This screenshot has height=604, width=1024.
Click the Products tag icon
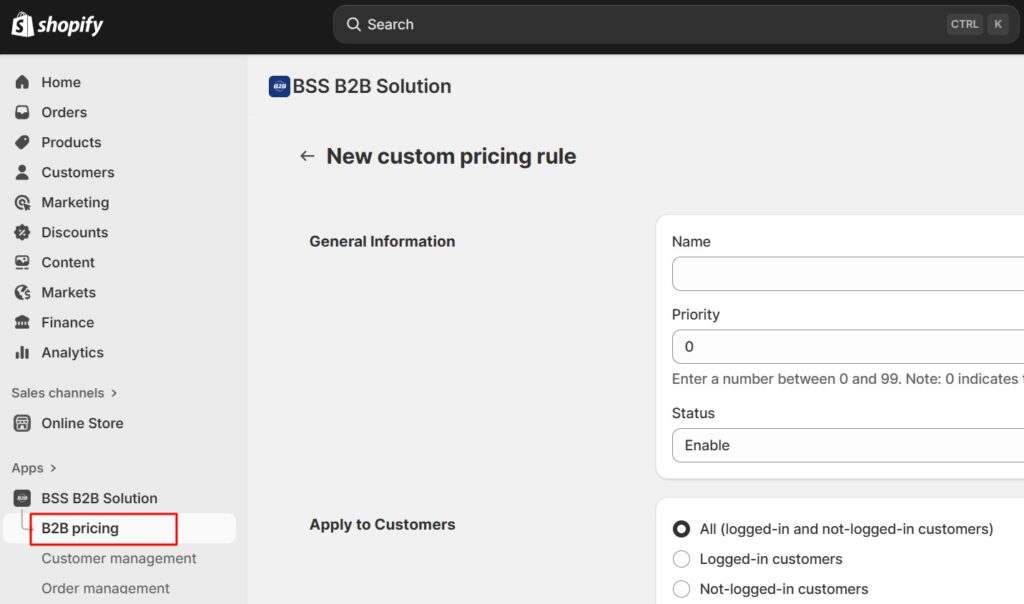[x=22, y=142]
